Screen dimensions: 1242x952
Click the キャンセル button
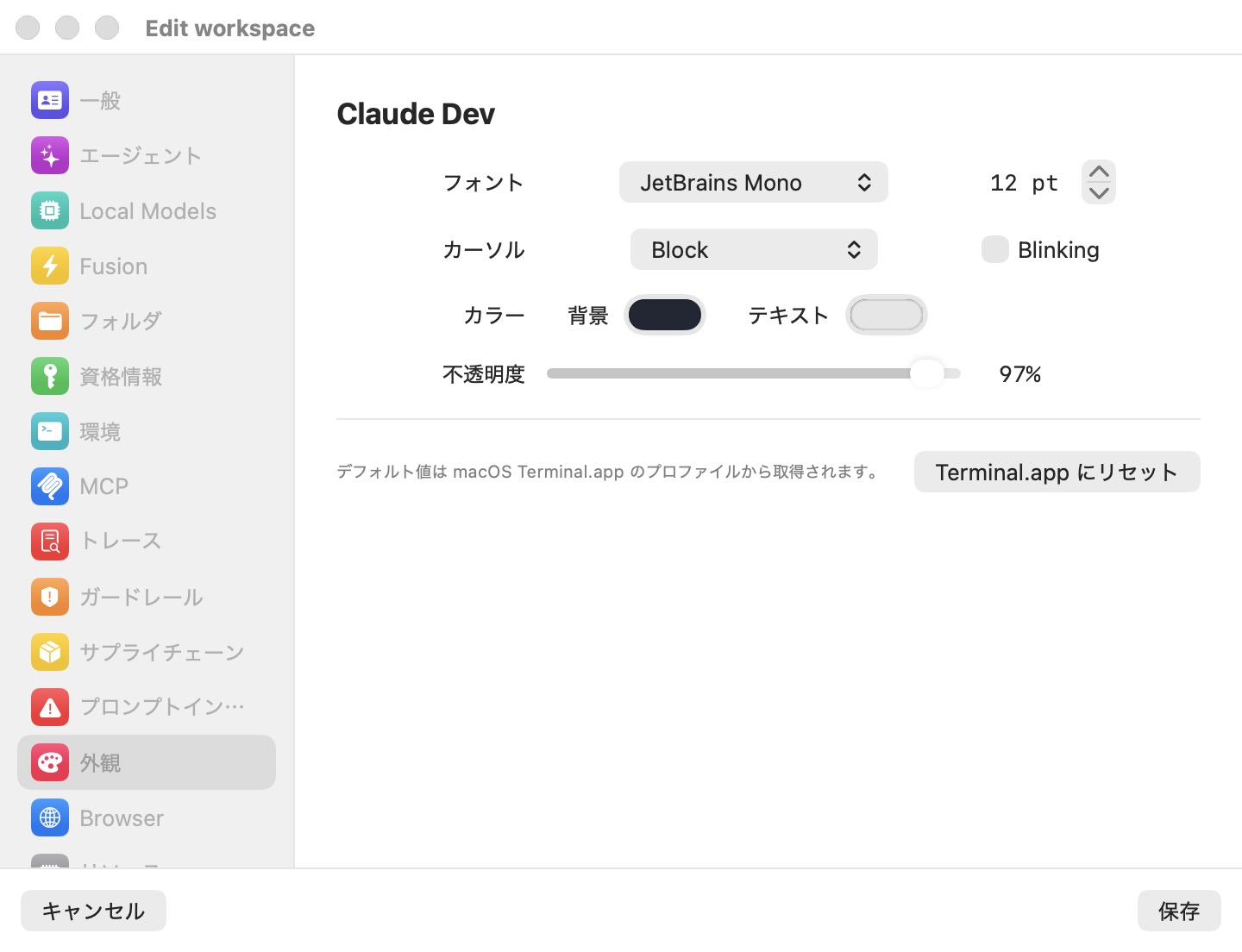pyautogui.click(x=93, y=911)
